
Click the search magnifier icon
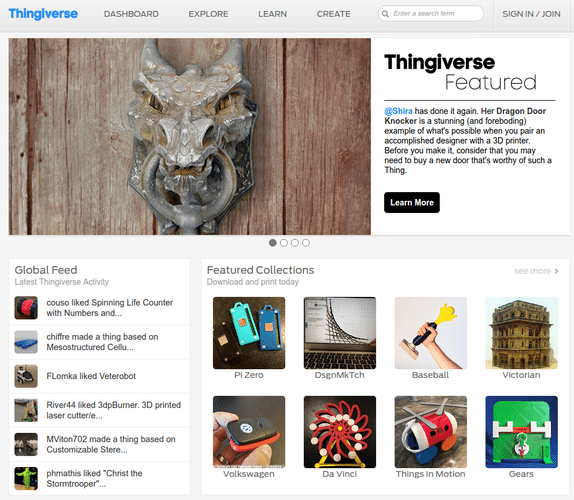pos(385,14)
